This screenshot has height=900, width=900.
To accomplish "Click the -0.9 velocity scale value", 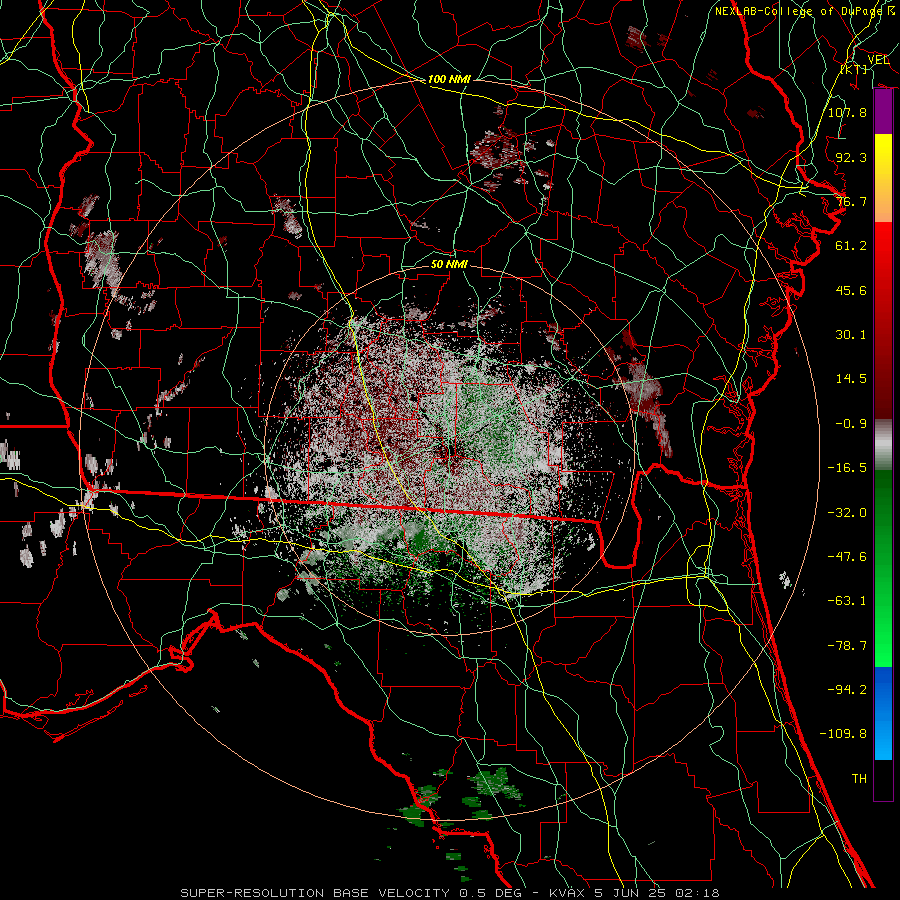I will pos(851,424).
